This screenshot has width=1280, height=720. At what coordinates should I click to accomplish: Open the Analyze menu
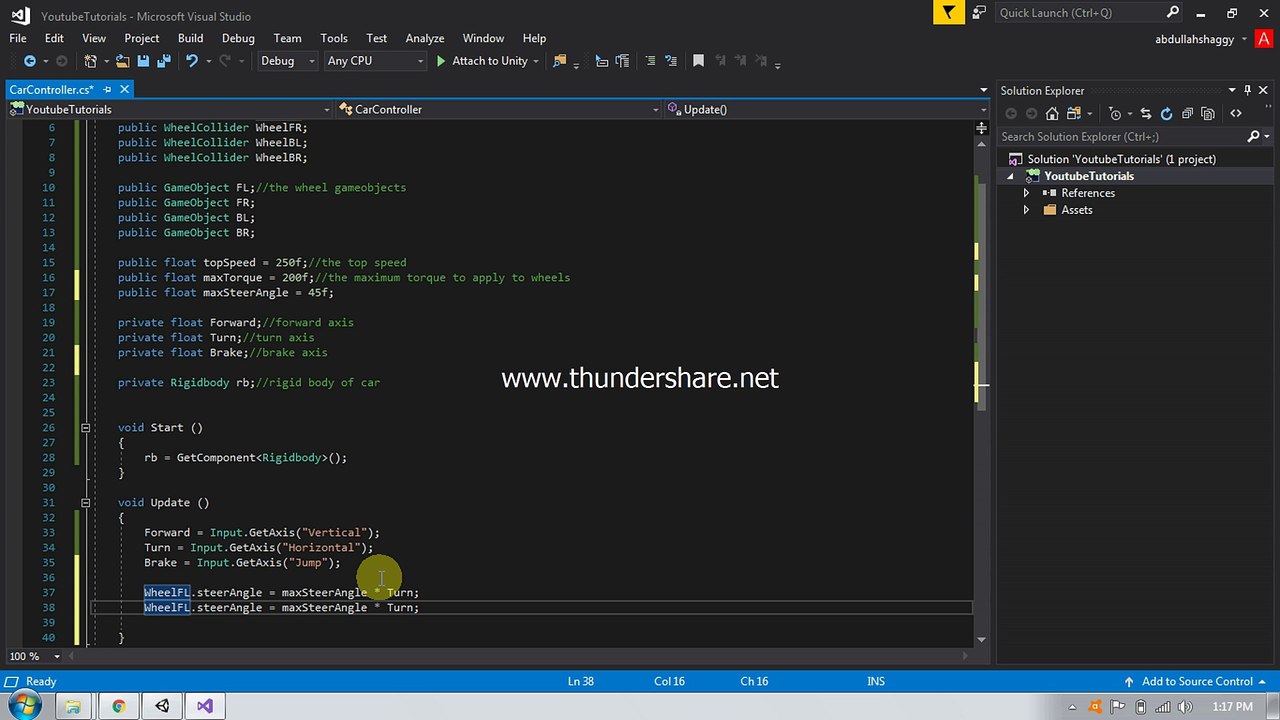424,38
